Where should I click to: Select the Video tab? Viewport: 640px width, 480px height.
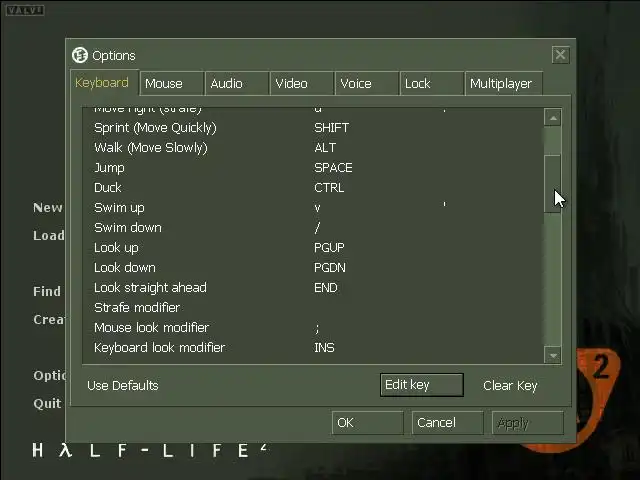(302, 84)
